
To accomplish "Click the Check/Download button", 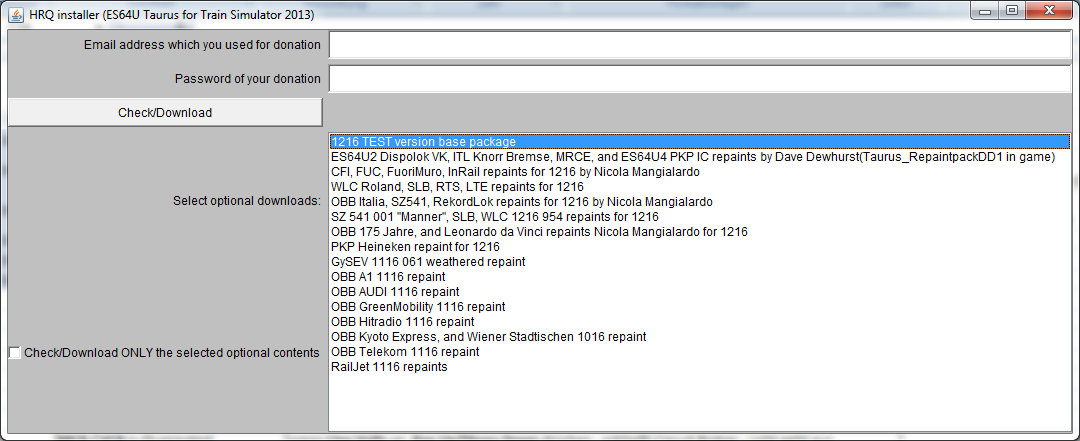I will tap(165, 112).
